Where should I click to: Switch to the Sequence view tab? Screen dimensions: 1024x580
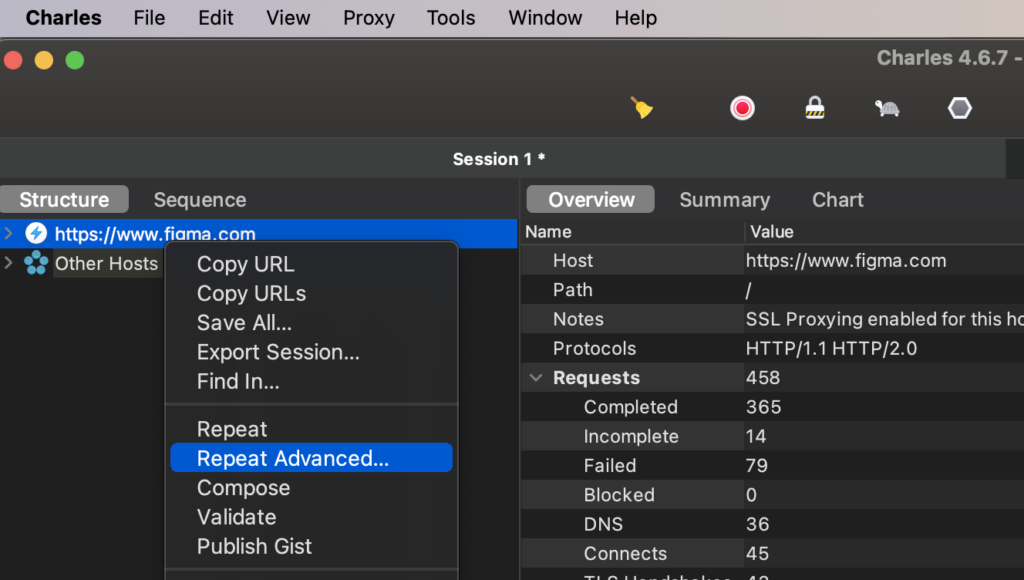pyautogui.click(x=199, y=200)
